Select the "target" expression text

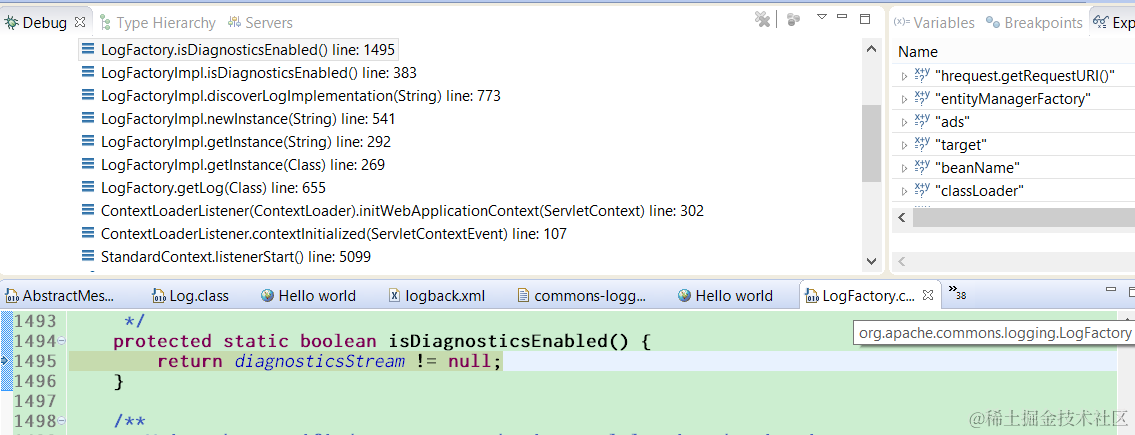click(x=961, y=145)
